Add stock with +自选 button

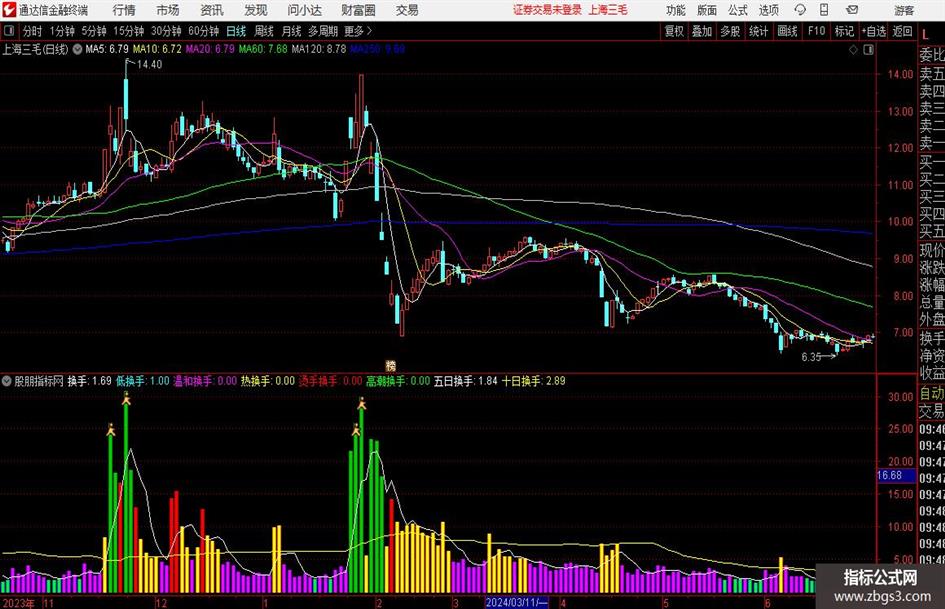pyautogui.click(x=874, y=31)
